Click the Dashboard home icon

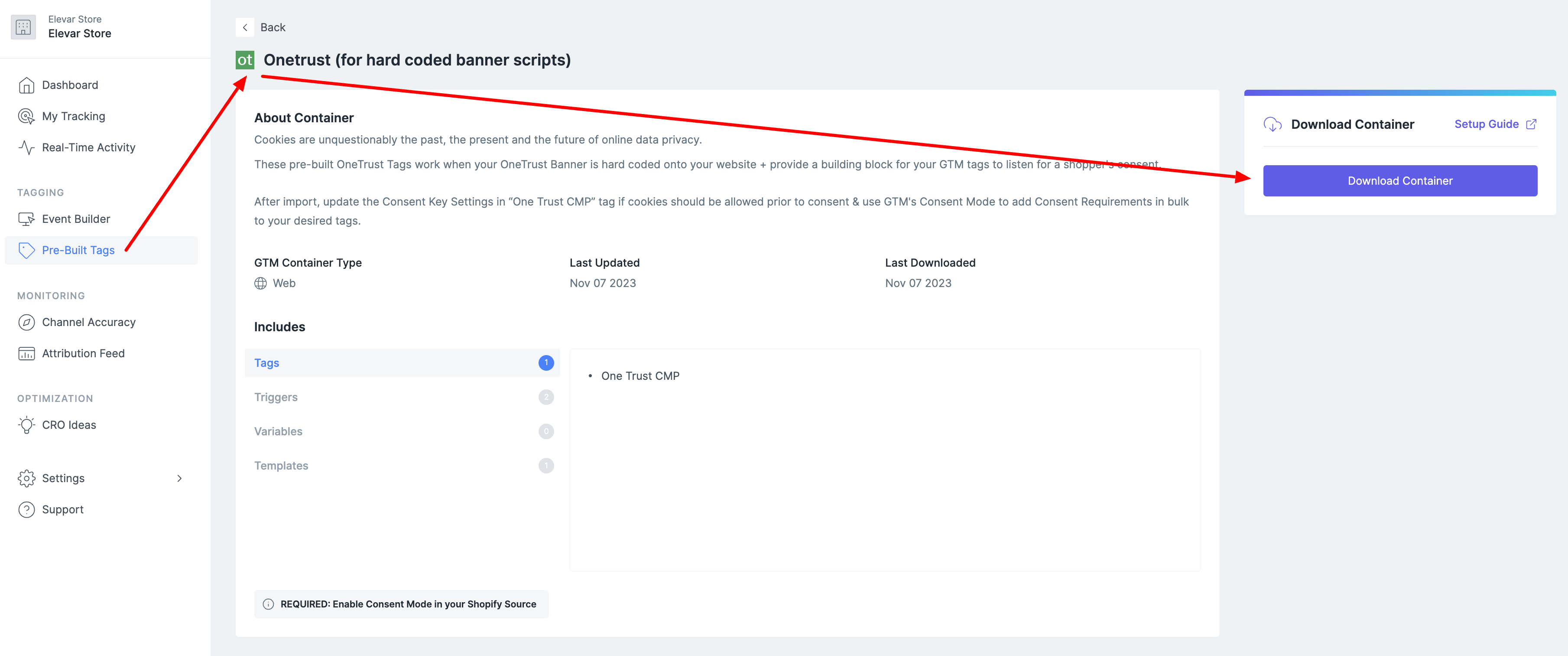[26, 85]
